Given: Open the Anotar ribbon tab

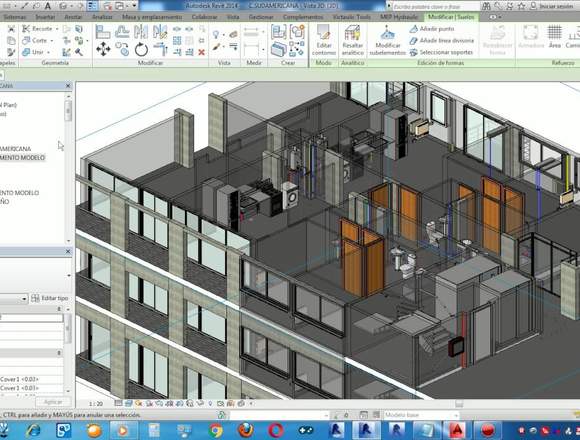Looking at the screenshot, I should (x=73, y=17).
